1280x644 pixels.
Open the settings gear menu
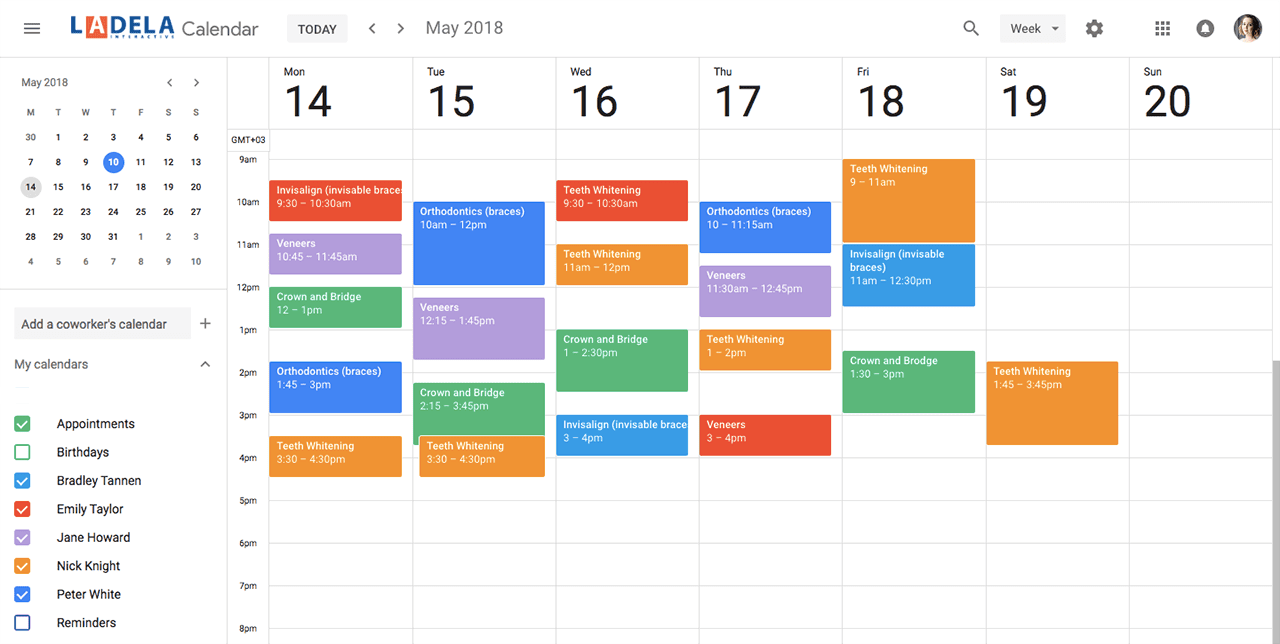point(1095,28)
